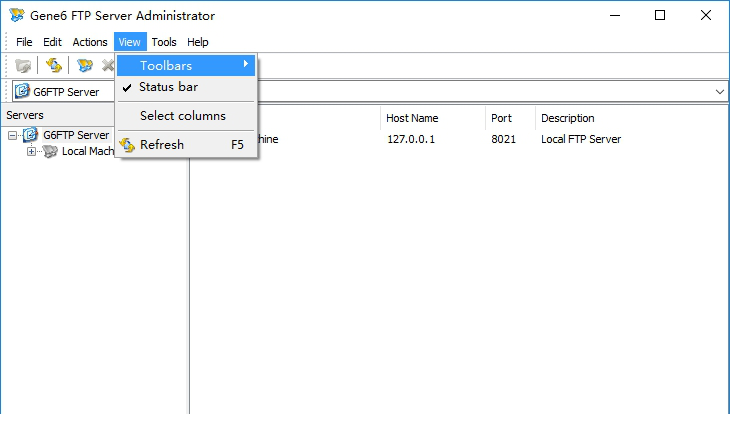The width and height of the screenshot is (730, 430).
Task: Minimize the Gene6 FTP Server window
Action: tap(615, 15)
